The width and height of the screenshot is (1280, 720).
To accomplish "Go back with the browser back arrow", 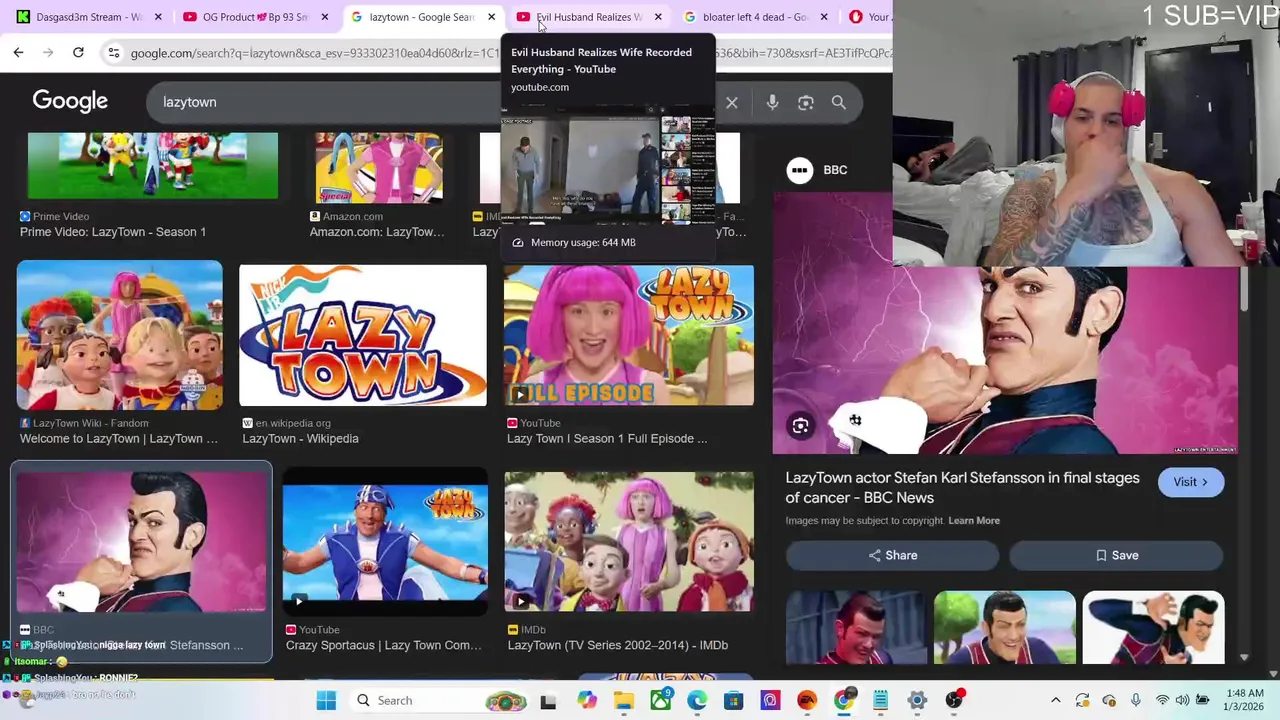I will [18, 52].
